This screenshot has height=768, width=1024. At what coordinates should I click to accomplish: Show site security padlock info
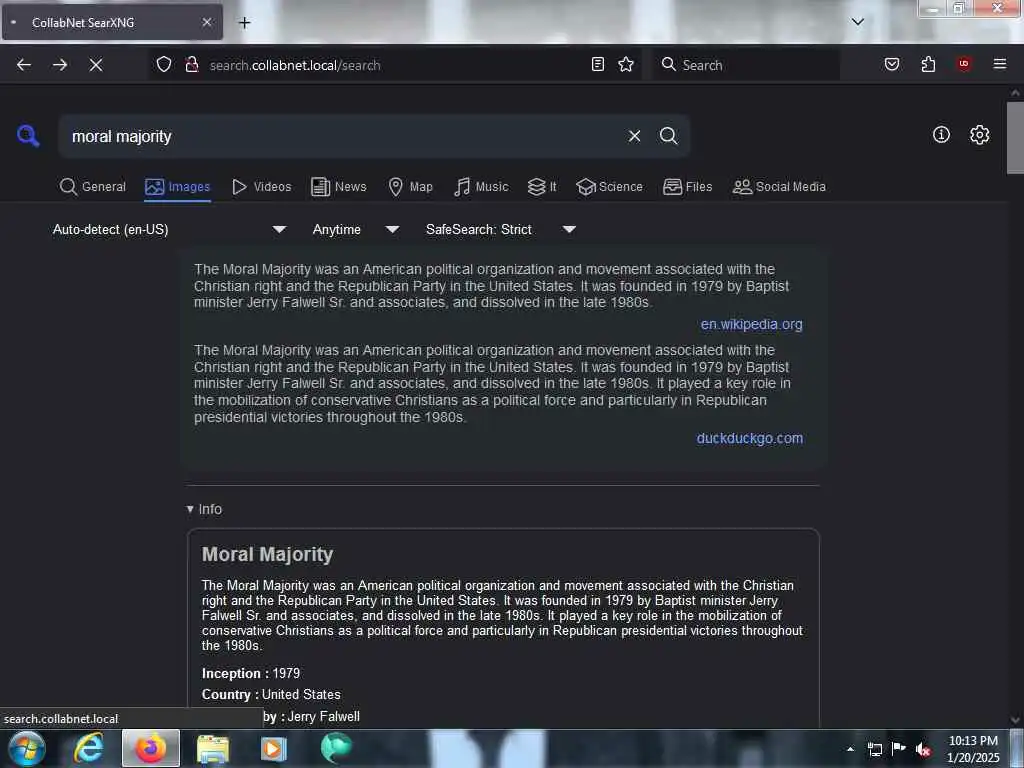(x=191, y=65)
